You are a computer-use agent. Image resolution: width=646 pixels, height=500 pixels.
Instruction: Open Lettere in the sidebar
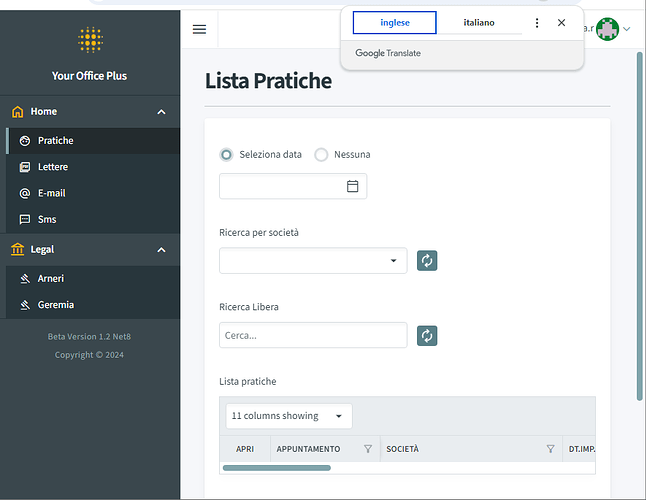point(93,167)
